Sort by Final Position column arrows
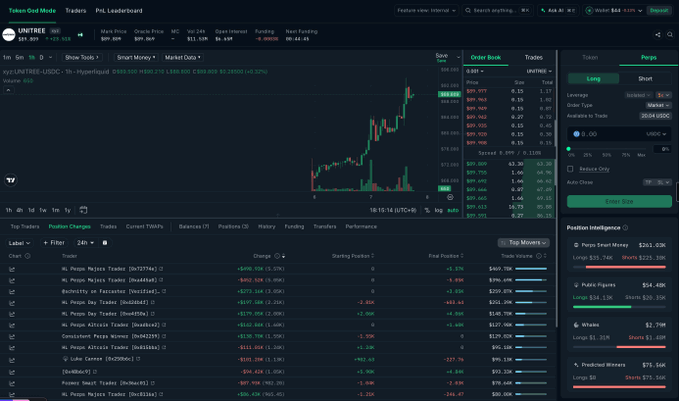The image size is (679, 401). tap(462, 256)
